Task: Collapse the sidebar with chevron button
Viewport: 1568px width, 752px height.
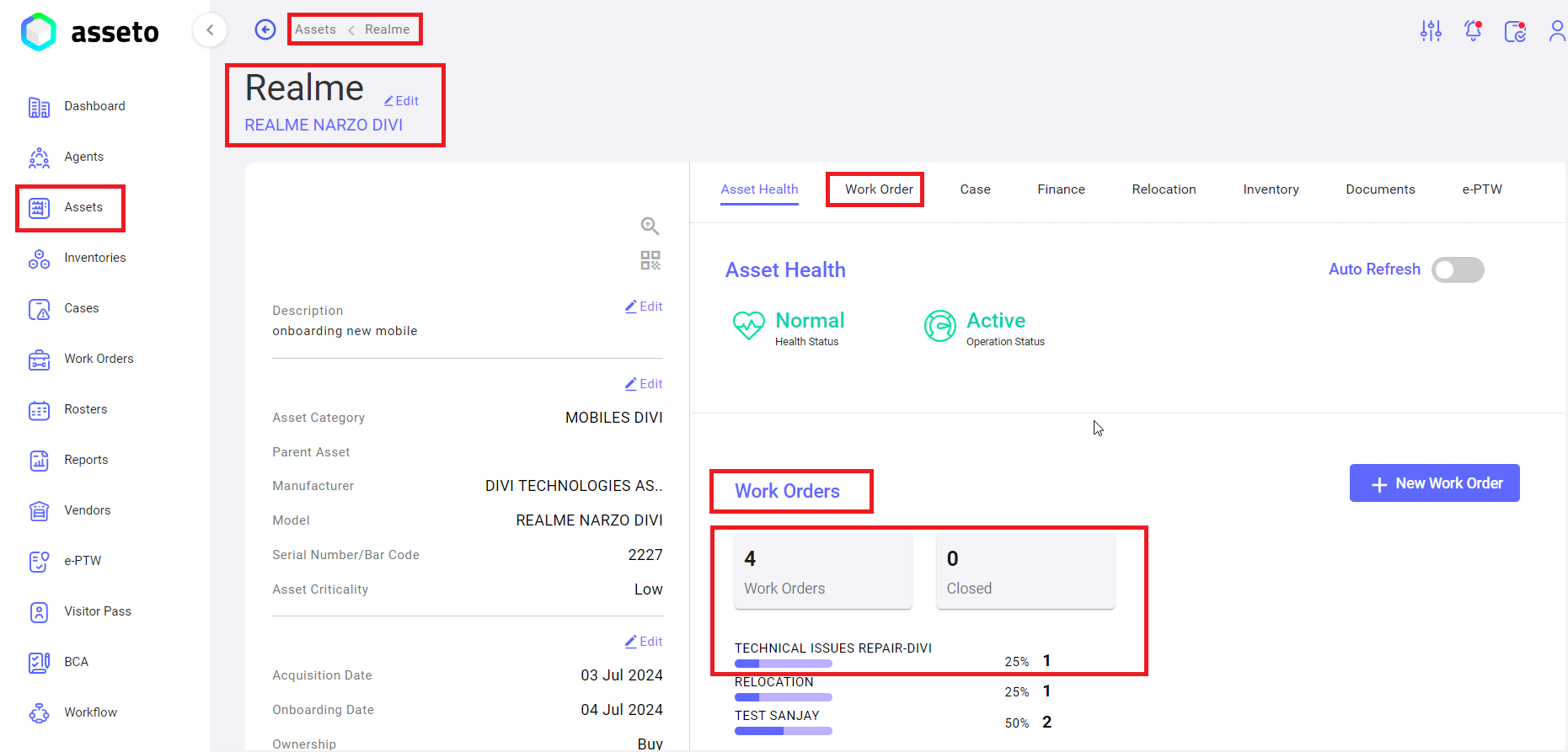Action: click(x=210, y=30)
